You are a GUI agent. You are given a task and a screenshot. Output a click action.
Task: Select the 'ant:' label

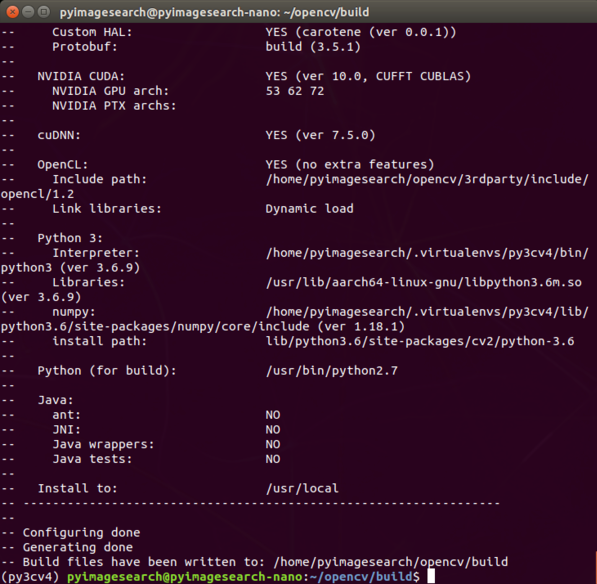tap(67, 415)
